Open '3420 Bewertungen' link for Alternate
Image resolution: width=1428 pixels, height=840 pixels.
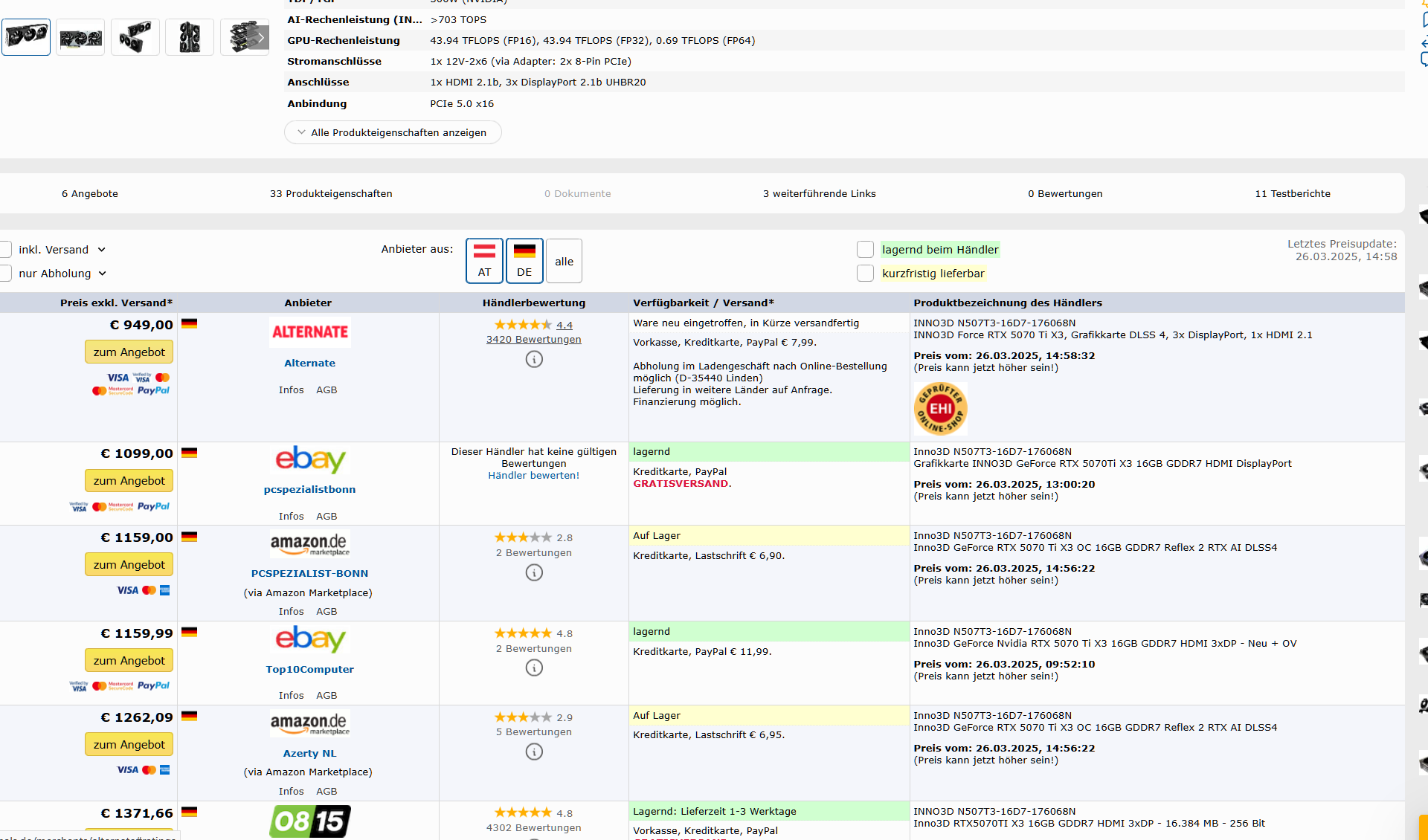coord(533,340)
